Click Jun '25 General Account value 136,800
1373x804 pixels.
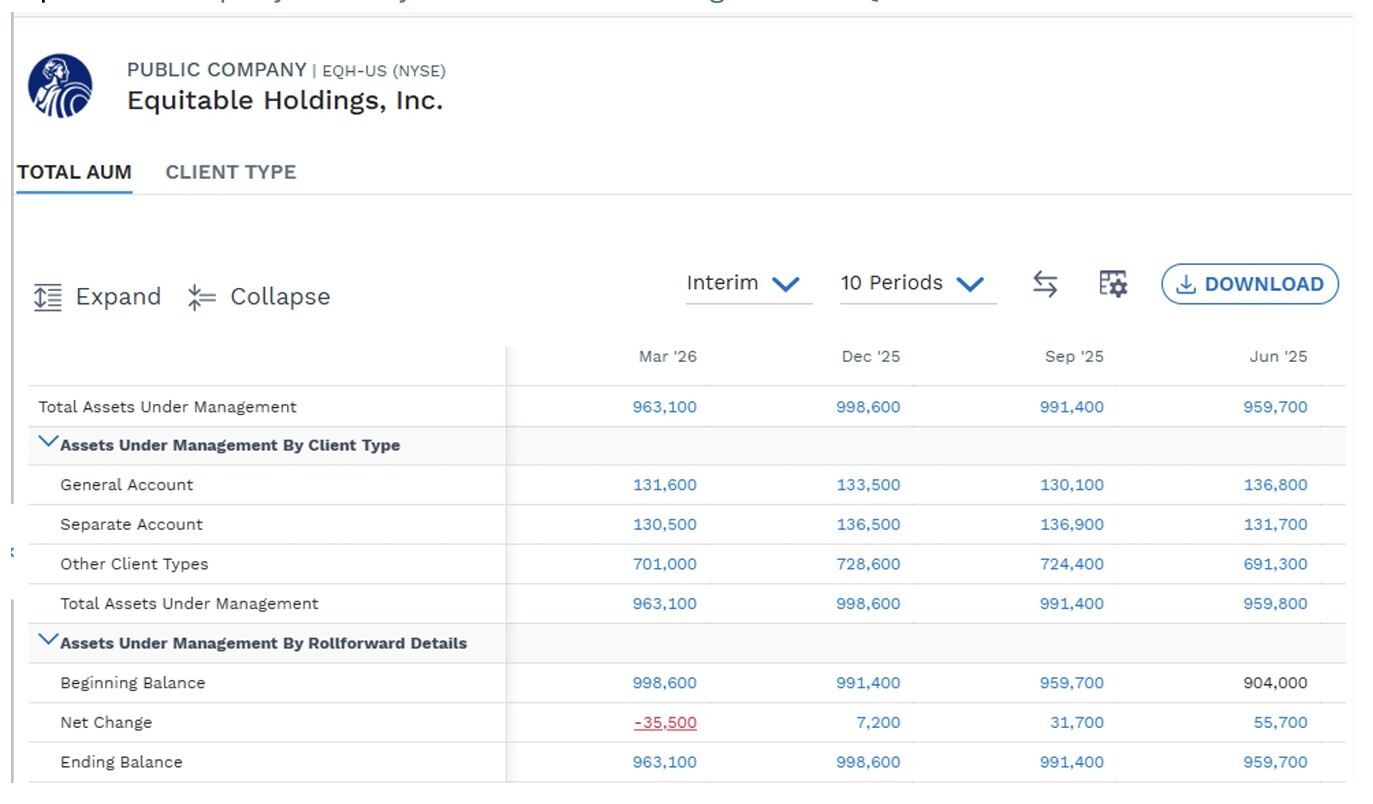coord(1275,485)
